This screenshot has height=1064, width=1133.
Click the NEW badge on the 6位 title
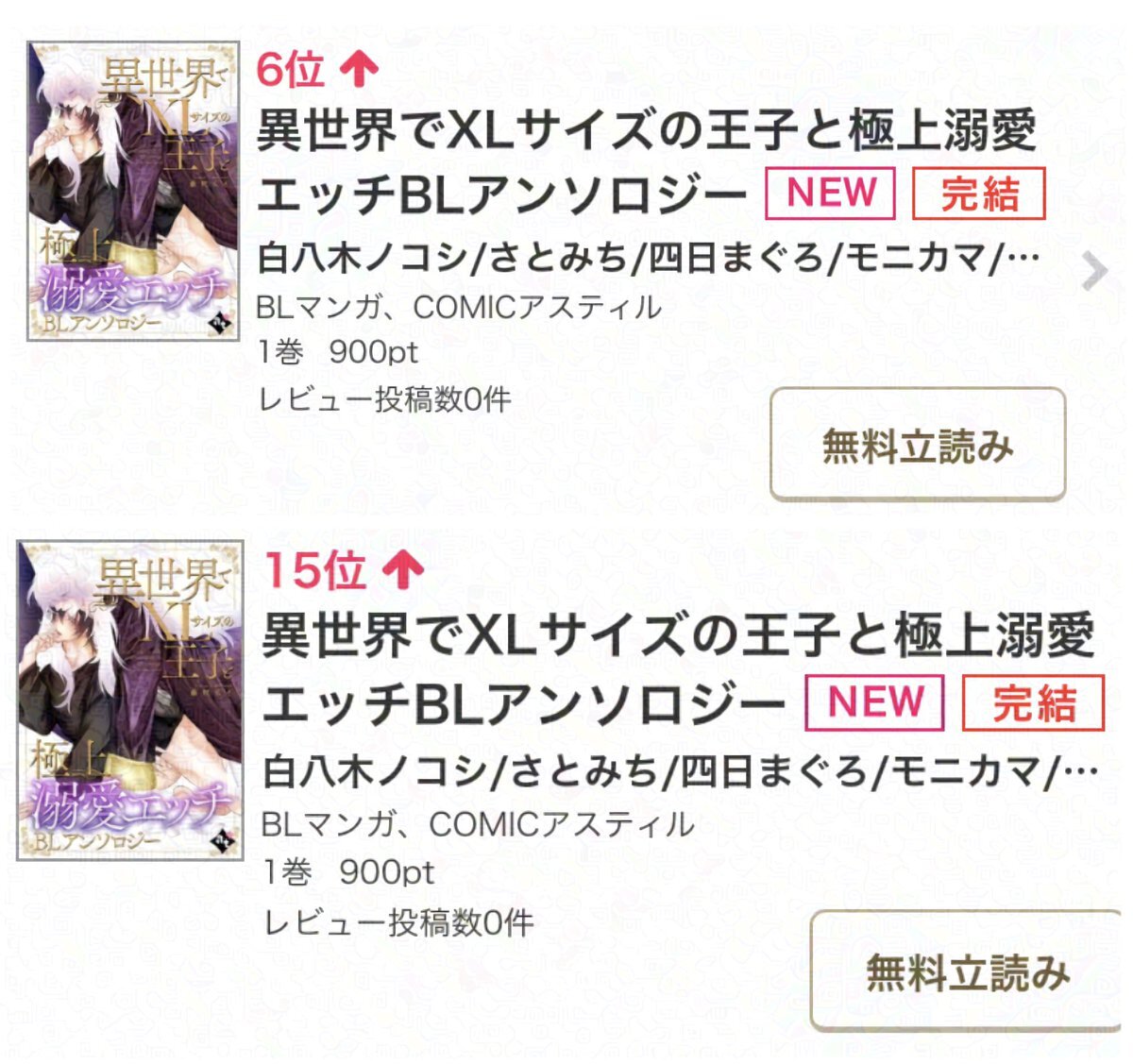point(830,194)
